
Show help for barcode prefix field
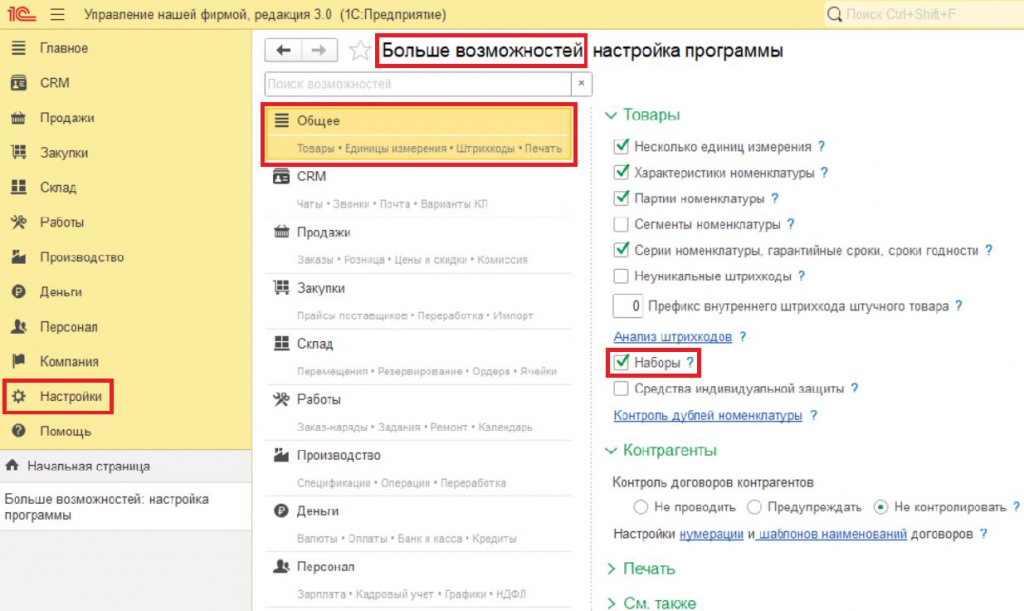(x=958, y=306)
